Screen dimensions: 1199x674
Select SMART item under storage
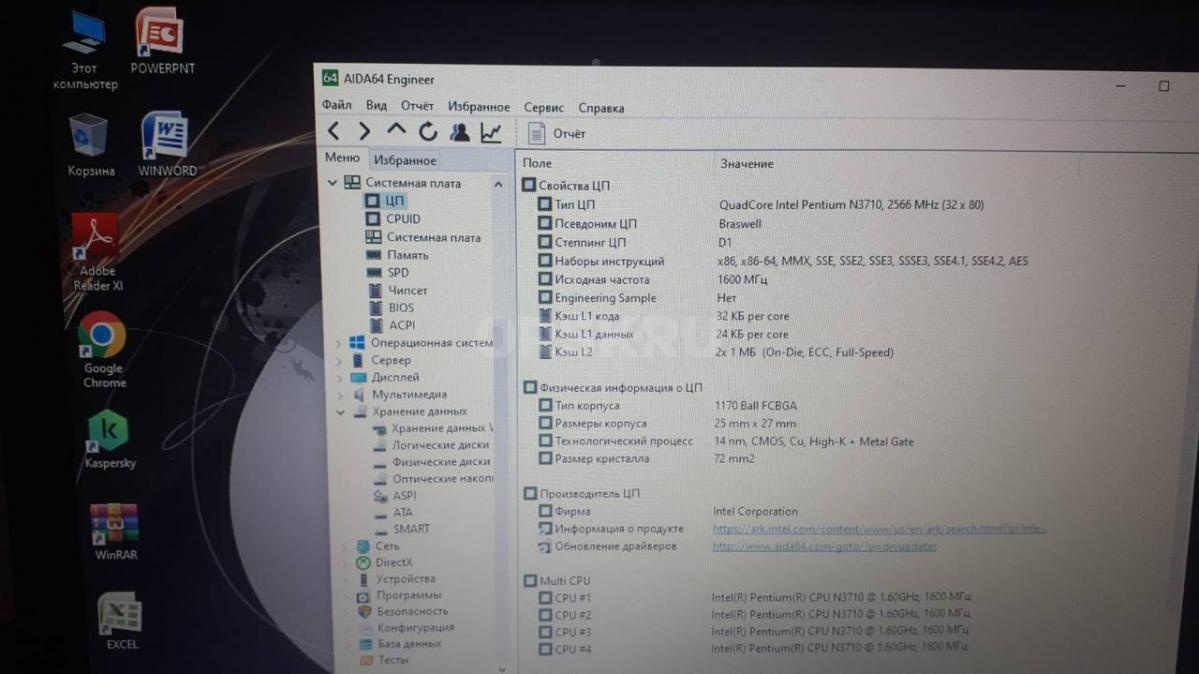411,529
